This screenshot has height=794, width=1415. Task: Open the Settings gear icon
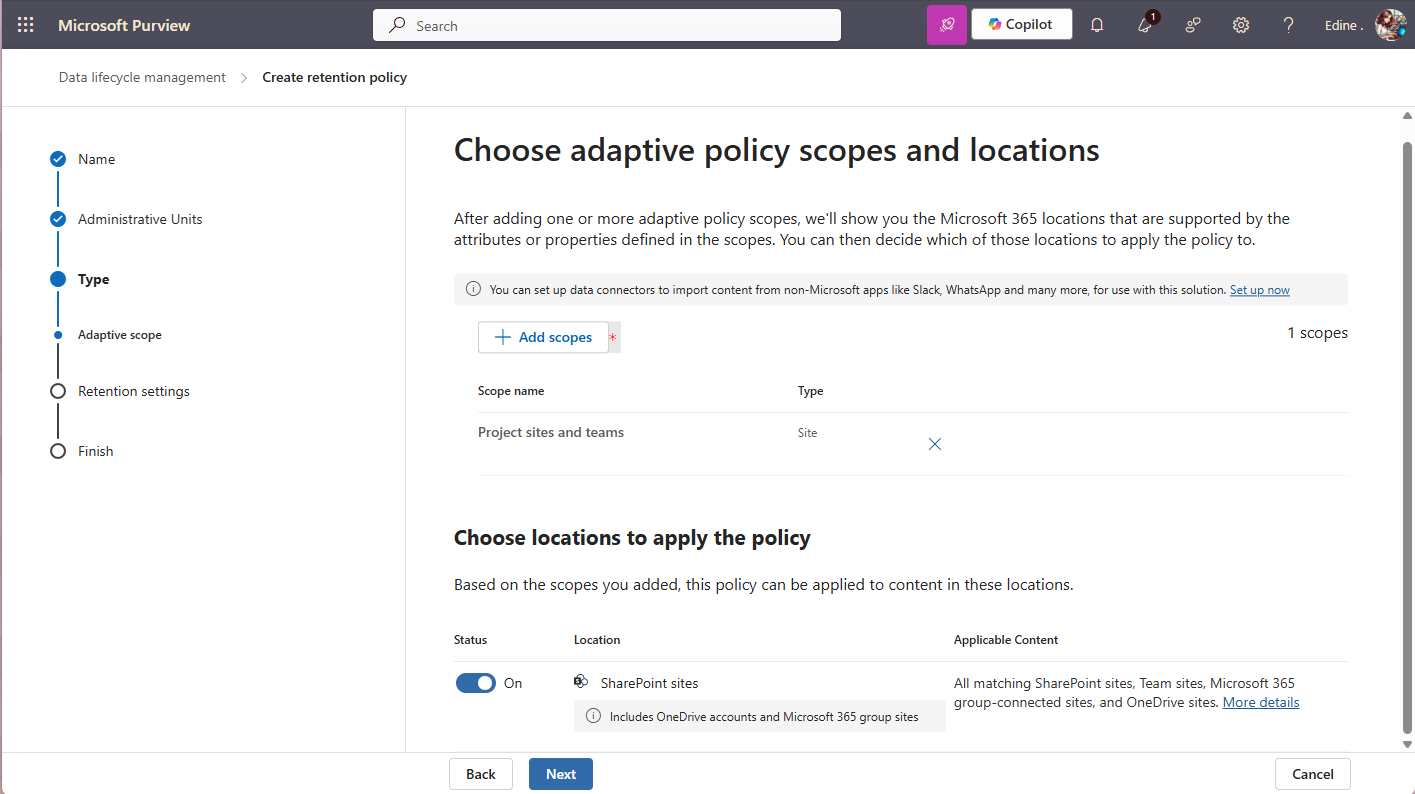coord(1240,25)
